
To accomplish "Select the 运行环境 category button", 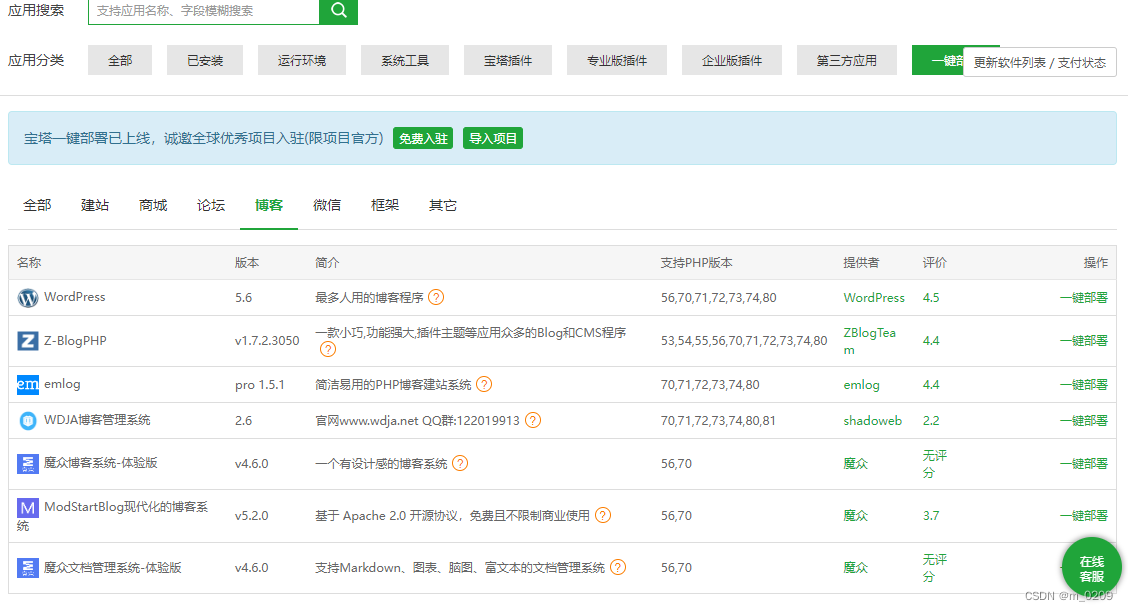I will [301, 60].
